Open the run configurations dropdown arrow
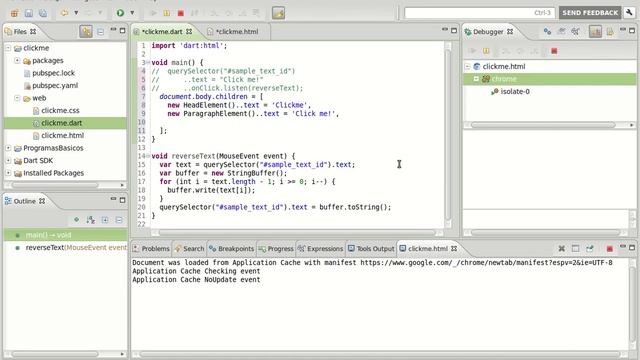Image resolution: width=640 pixels, height=360 pixels. click(132, 13)
